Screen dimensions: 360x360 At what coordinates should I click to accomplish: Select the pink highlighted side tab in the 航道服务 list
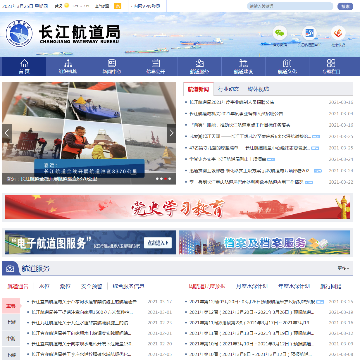point(11,306)
